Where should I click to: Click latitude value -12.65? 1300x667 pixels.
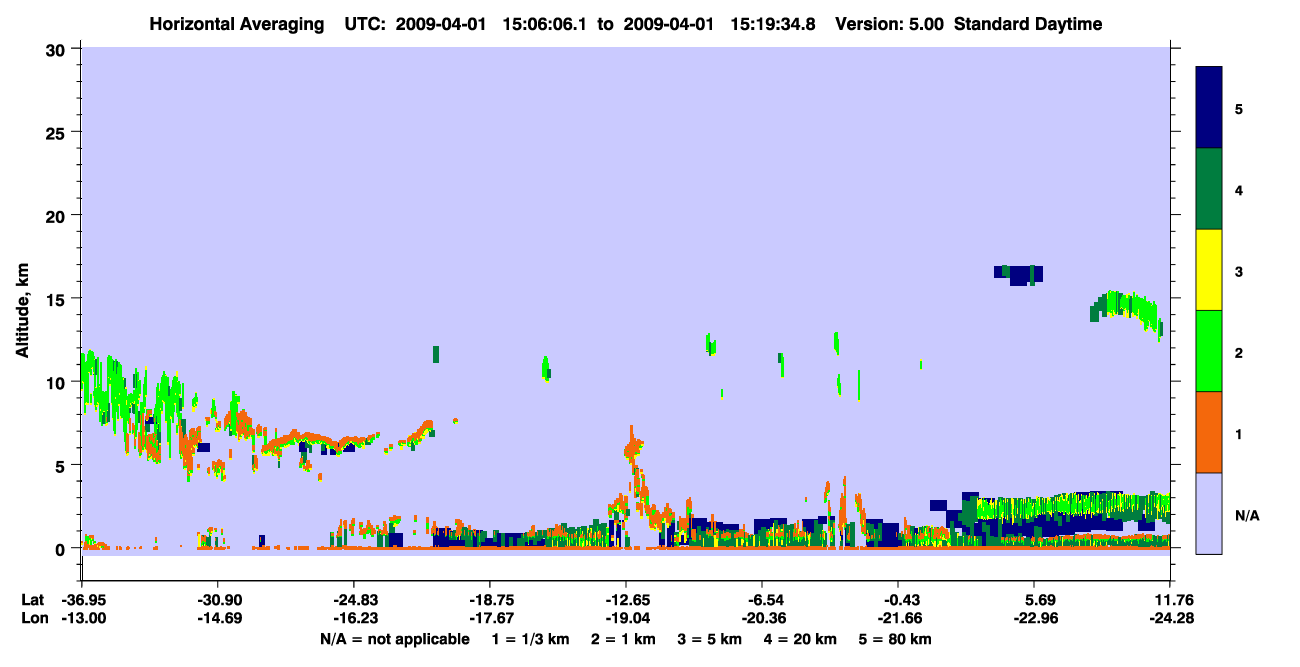[x=626, y=600]
